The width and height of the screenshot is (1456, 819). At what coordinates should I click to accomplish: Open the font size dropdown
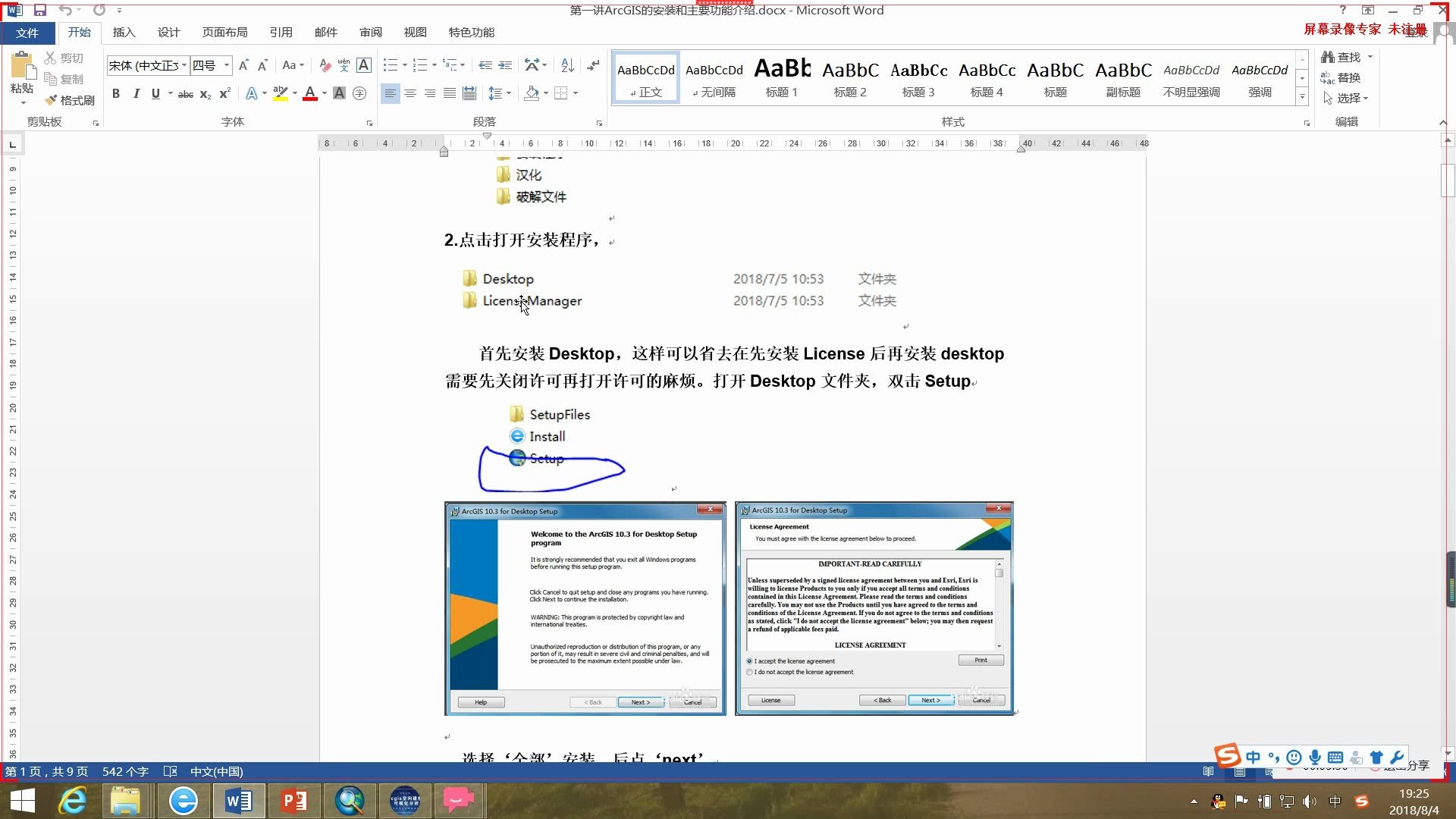point(226,65)
